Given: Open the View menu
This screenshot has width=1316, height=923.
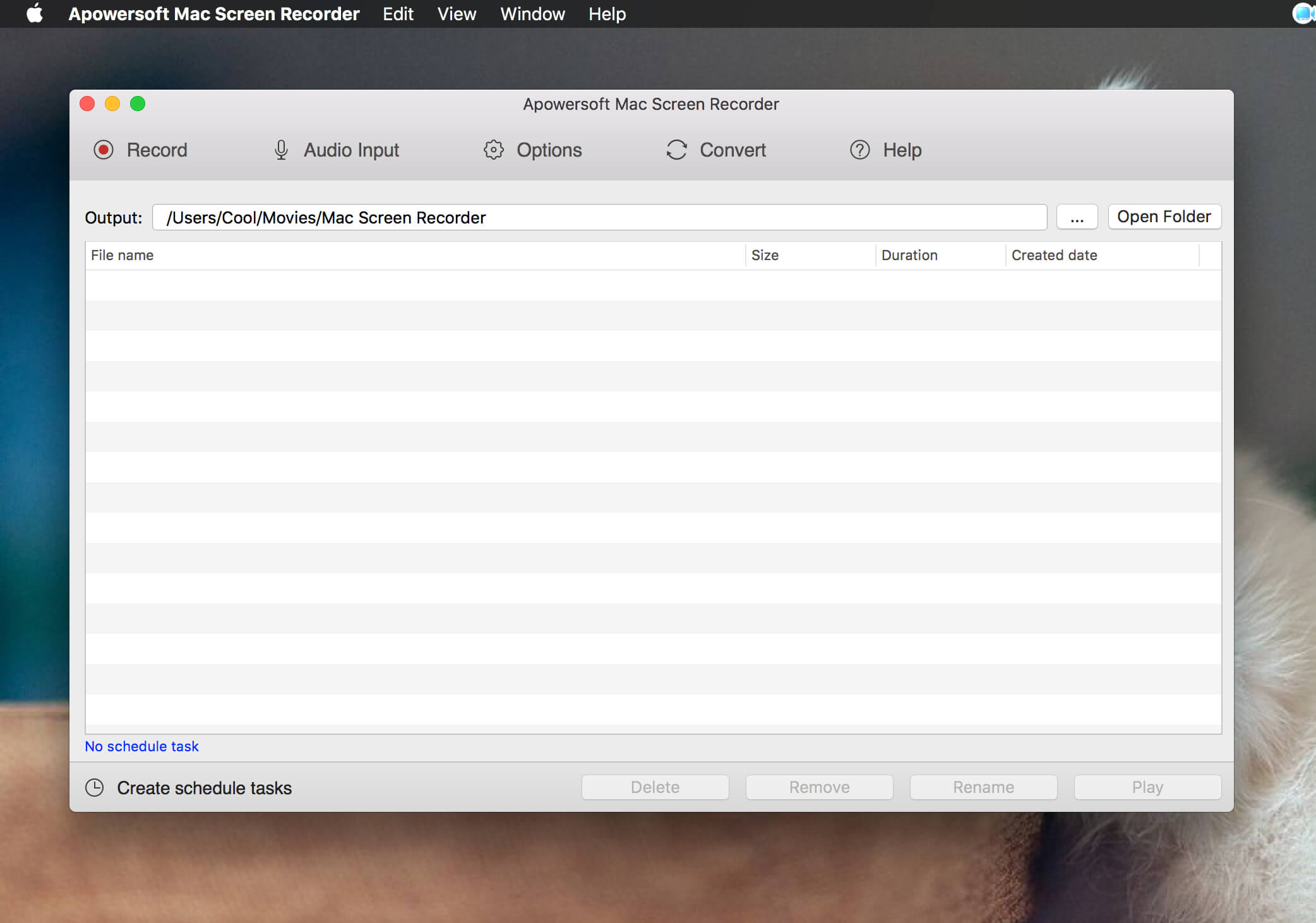Looking at the screenshot, I should (x=457, y=13).
